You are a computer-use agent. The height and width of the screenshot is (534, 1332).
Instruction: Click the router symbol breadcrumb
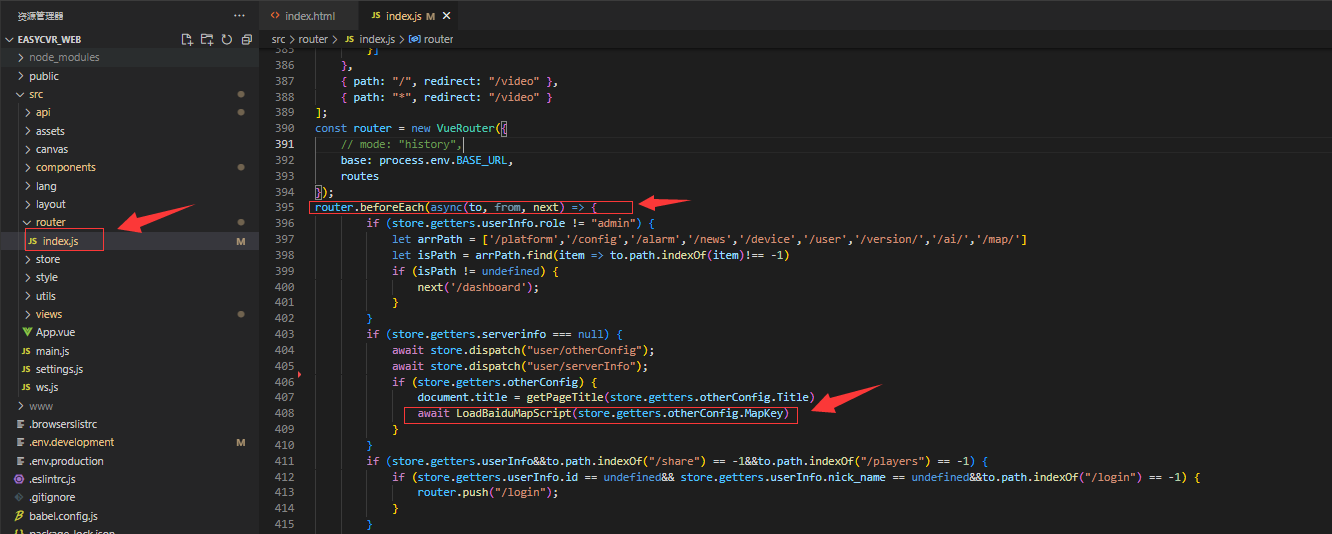(x=438, y=39)
